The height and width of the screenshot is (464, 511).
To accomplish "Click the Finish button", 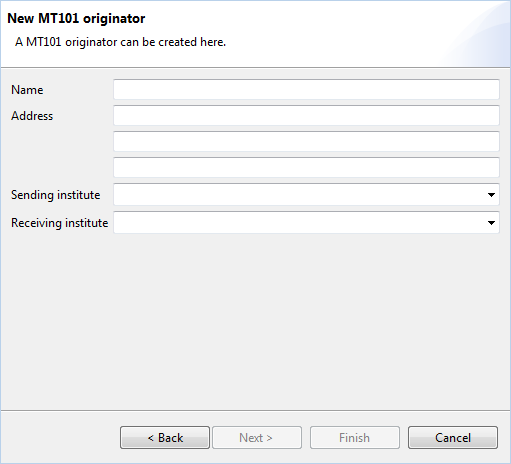I will click(355, 437).
